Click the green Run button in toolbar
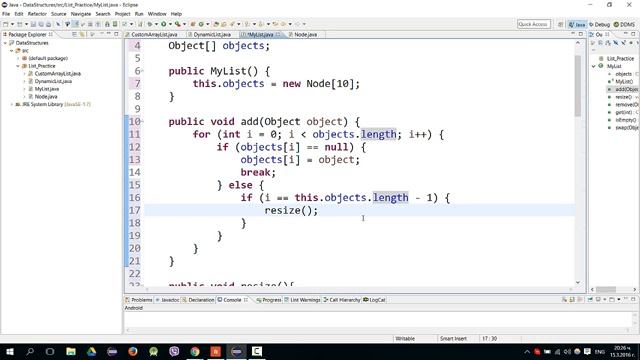 [x=164, y=24]
